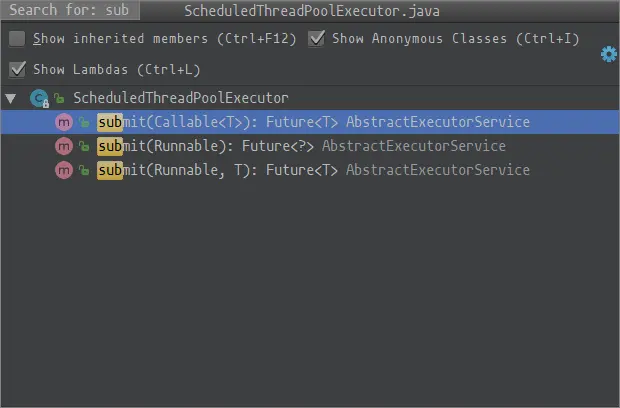Select the ScheduledThreadPoolExecutor class name node
Image resolution: width=620 pixels, height=408 pixels.
point(180,98)
